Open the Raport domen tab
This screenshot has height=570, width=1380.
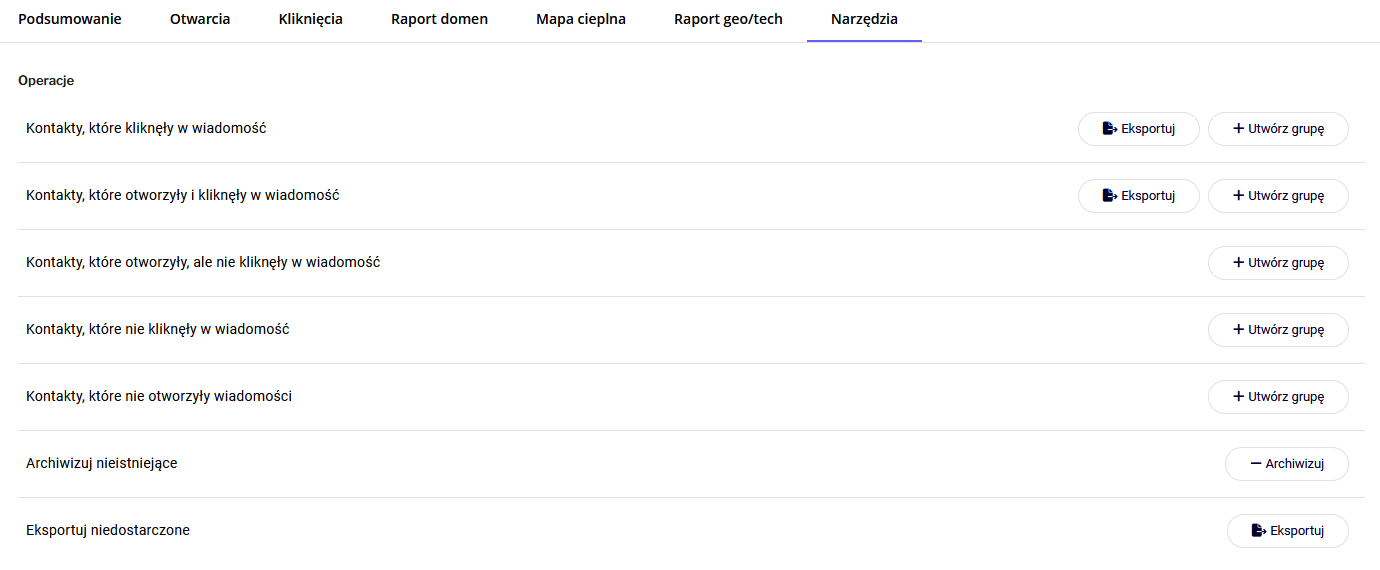tap(439, 19)
